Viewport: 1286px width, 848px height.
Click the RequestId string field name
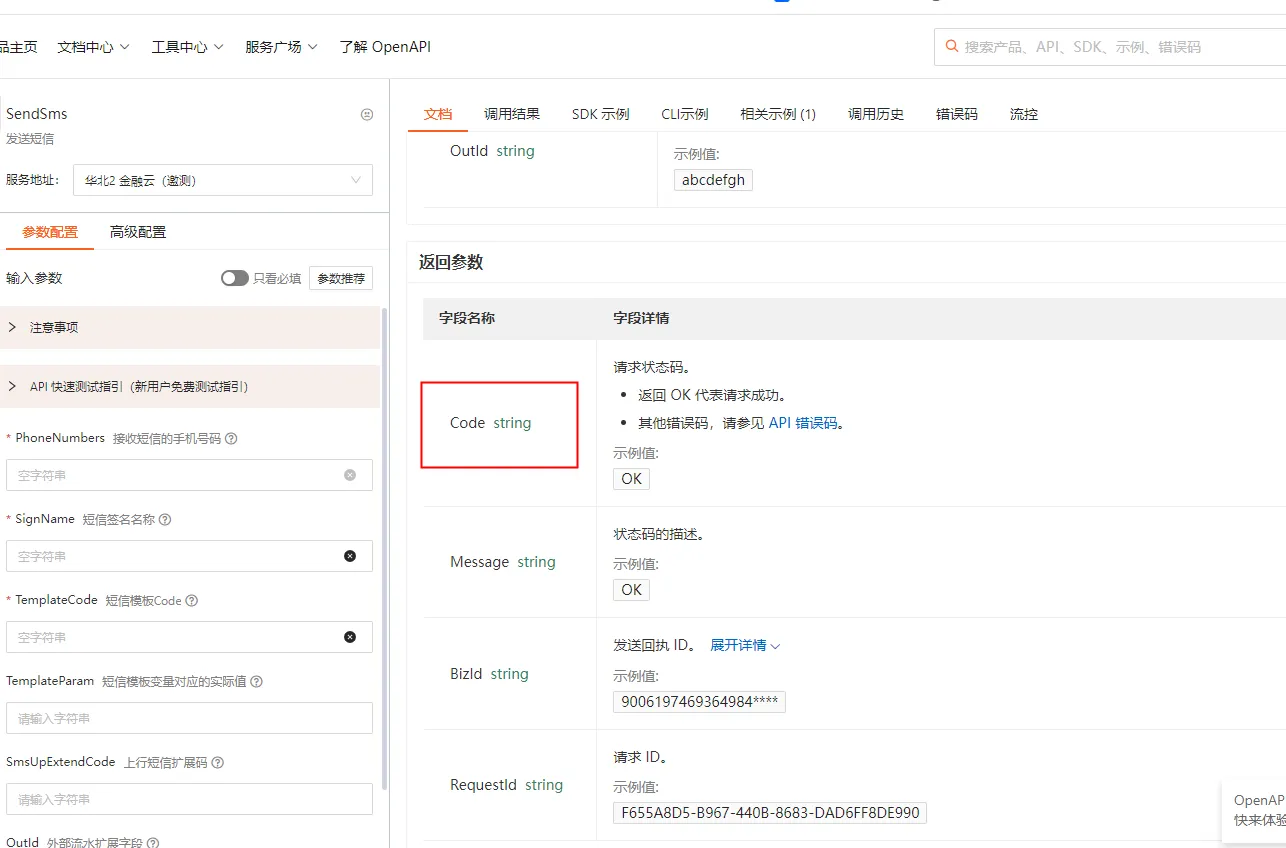click(x=507, y=785)
